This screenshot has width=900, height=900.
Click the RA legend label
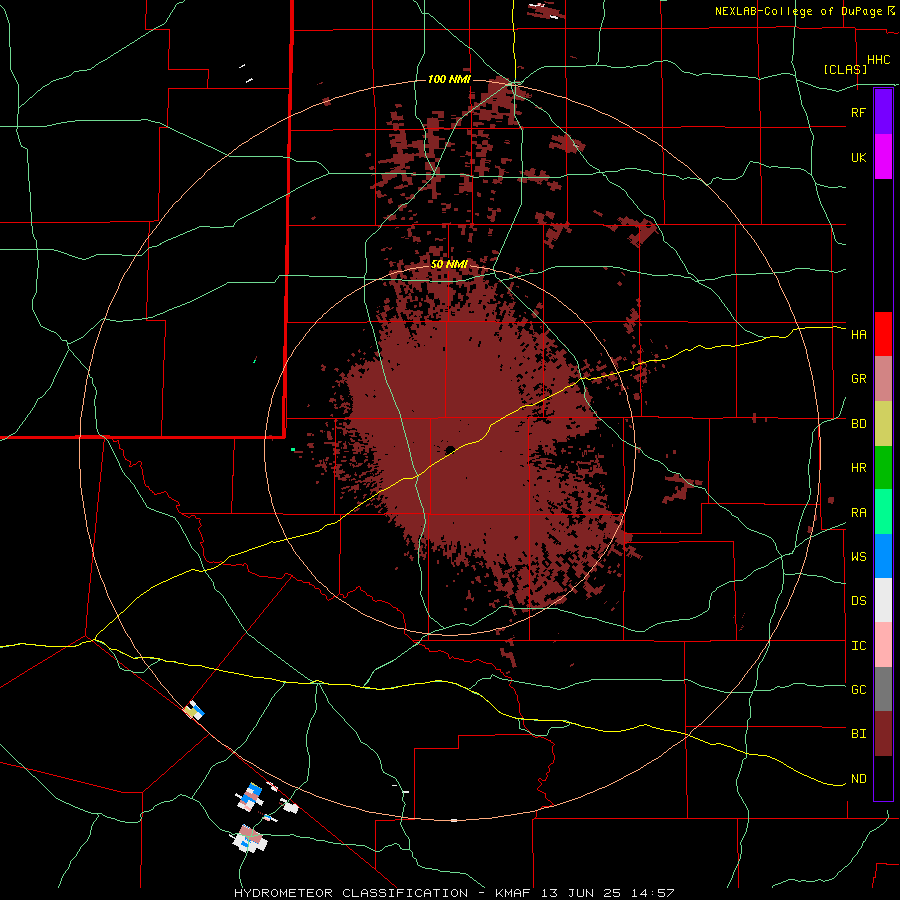pyautogui.click(x=858, y=513)
